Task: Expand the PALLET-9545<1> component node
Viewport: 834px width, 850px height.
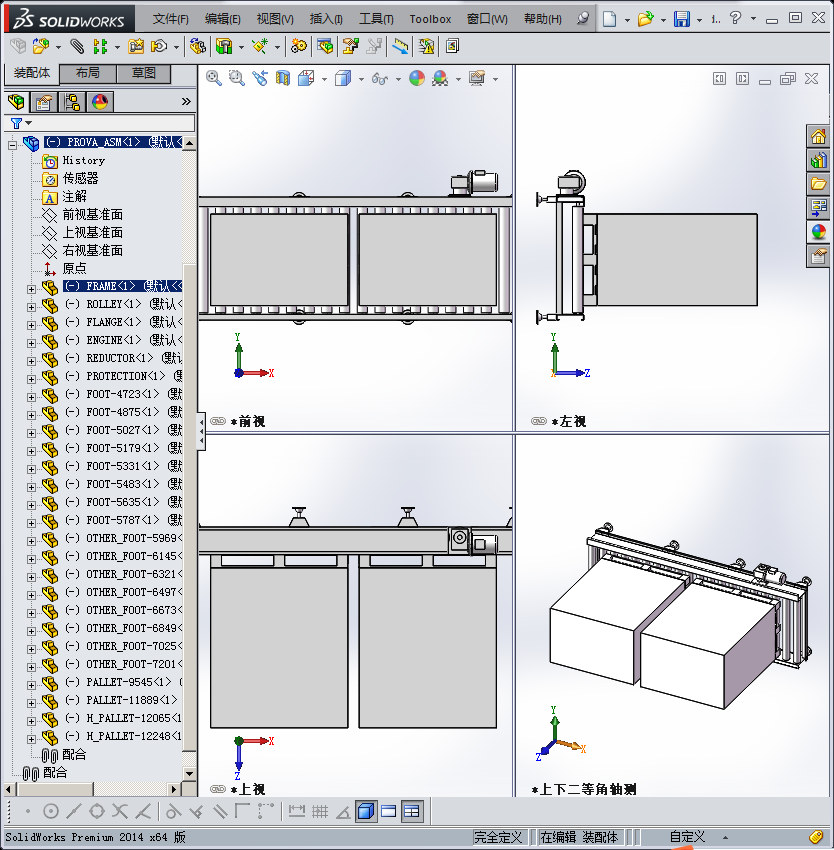Action: coord(31,685)
